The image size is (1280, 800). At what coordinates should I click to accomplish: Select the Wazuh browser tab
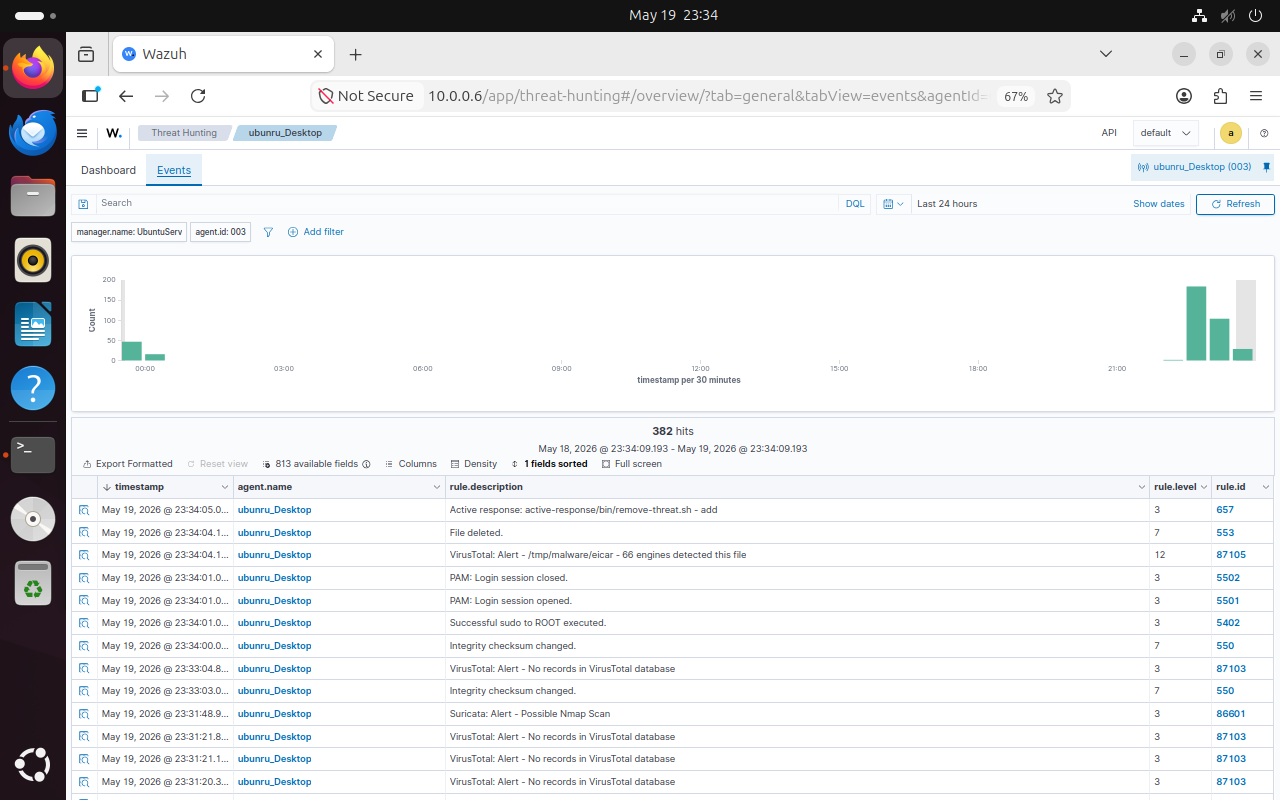[x=223, y=54]
